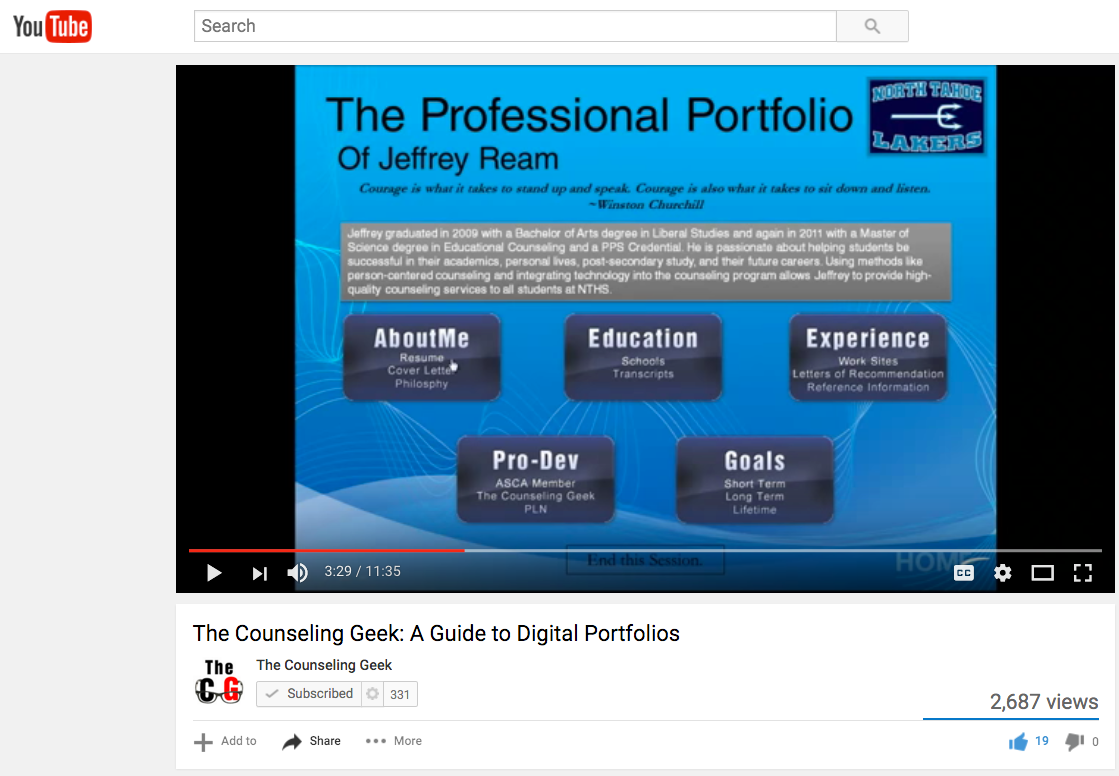Screen dimensions: 1119x776
Task: Click the North Tahoe Lakers logo
Action: (x=926, y=116)
